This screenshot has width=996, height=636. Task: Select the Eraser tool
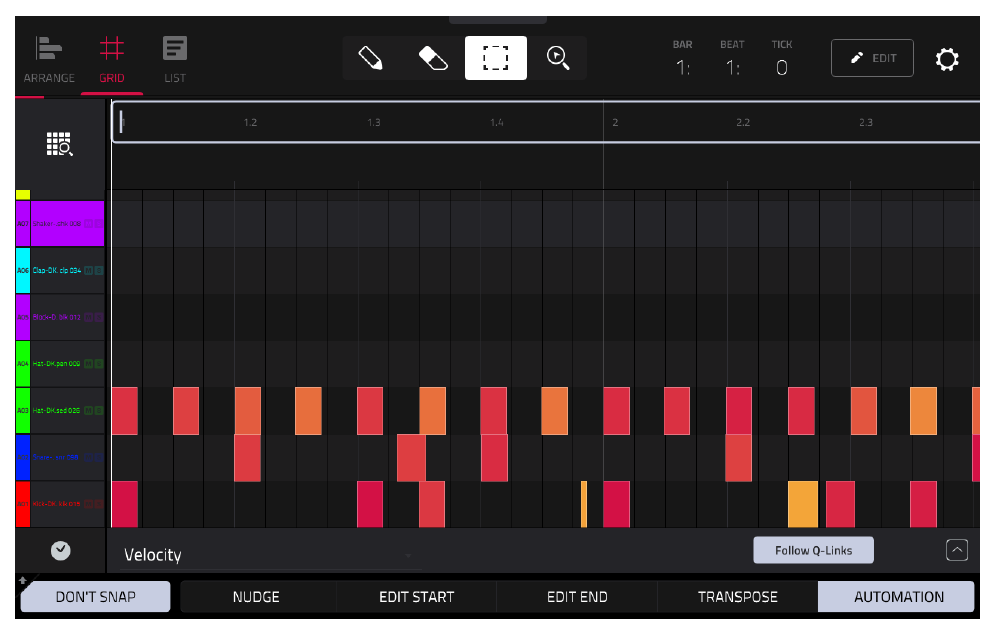click(433, 58)
